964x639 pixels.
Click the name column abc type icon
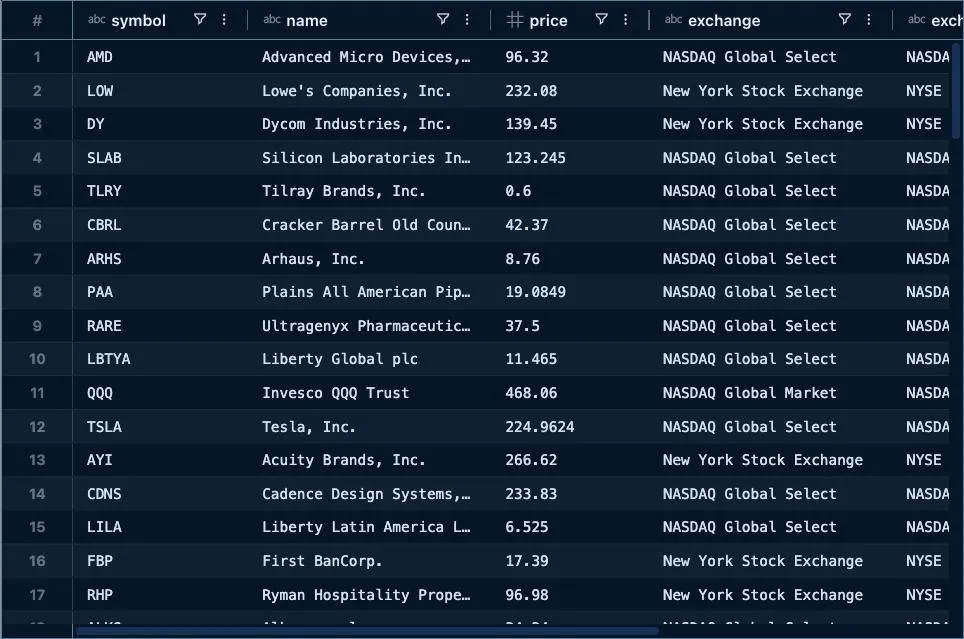tap(272, 20)
